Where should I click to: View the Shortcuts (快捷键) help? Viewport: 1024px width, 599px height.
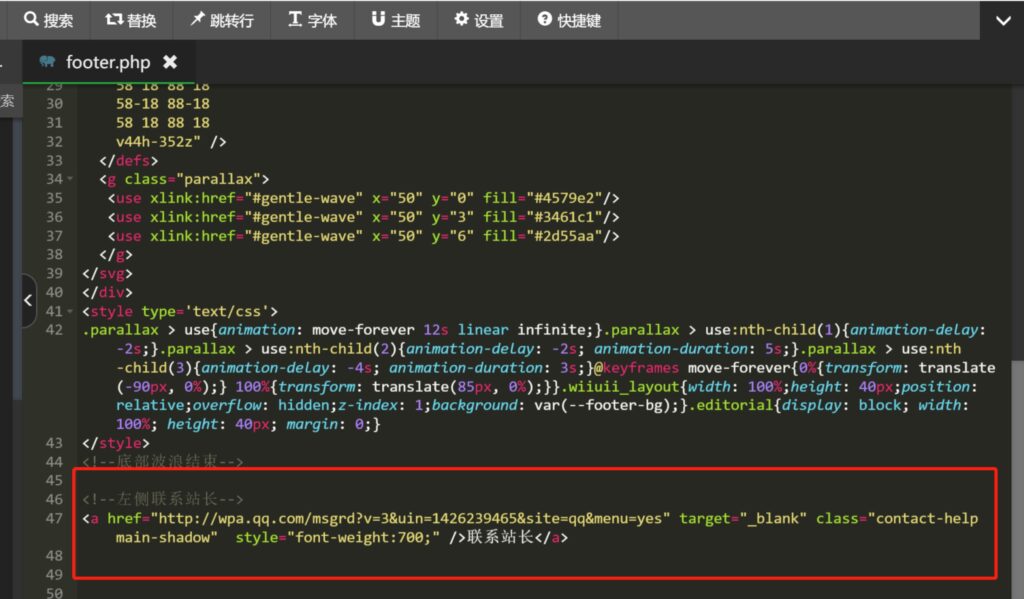(570, 20)
